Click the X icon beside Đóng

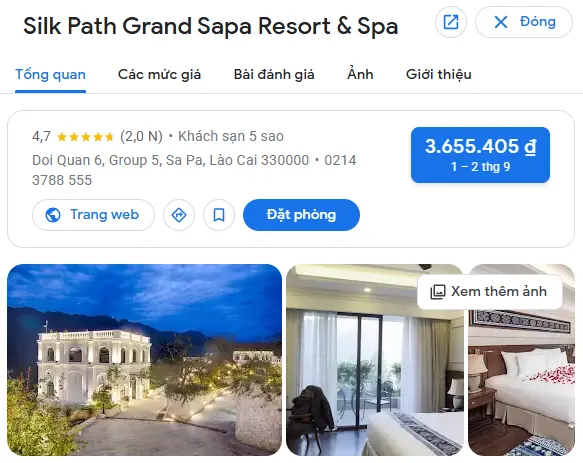tap(500, 22)
